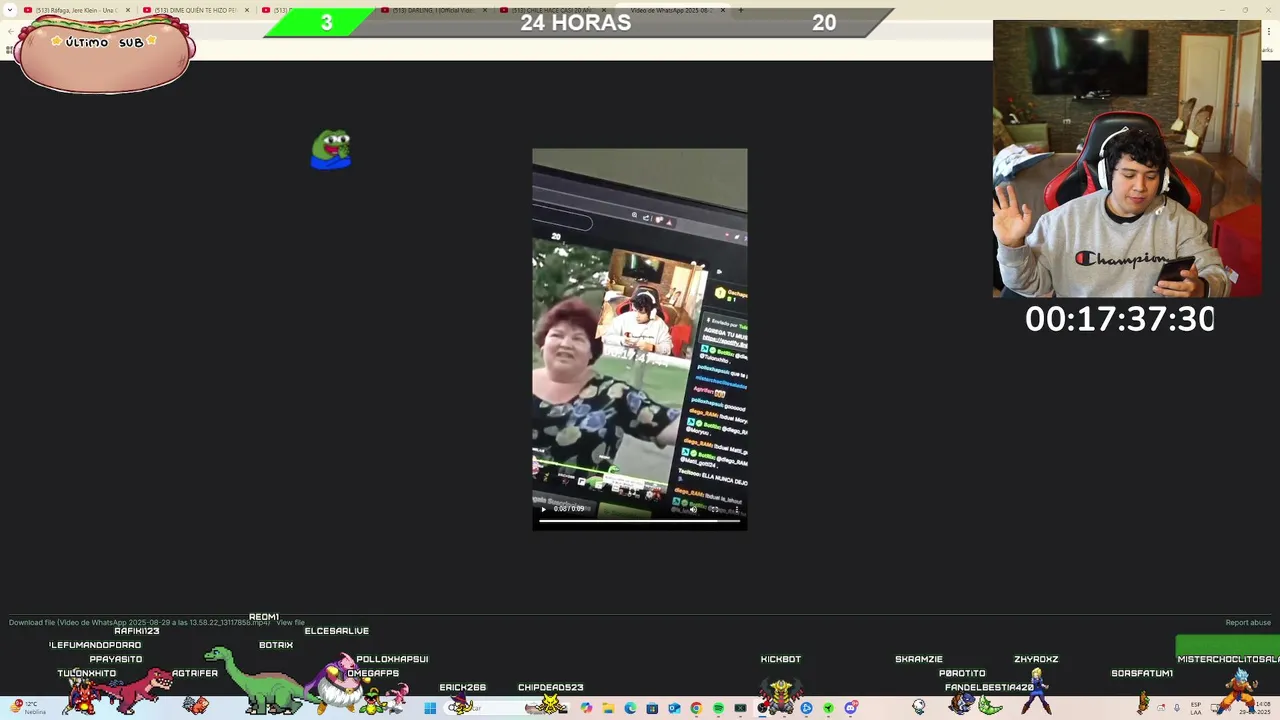Click the PPAYASITO chat name

point(116,659)
